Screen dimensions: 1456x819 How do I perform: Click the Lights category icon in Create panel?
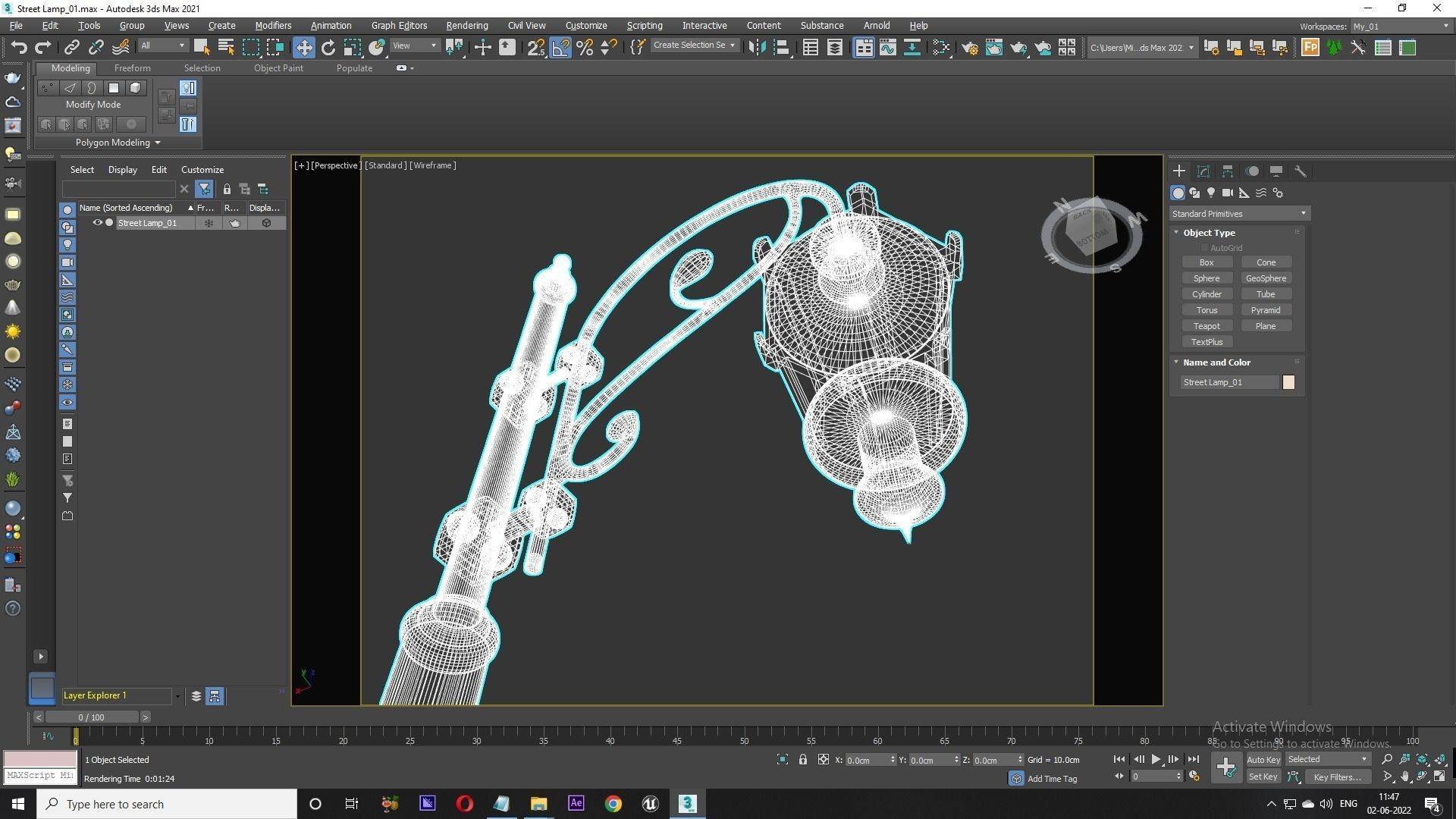(1211, 193)
